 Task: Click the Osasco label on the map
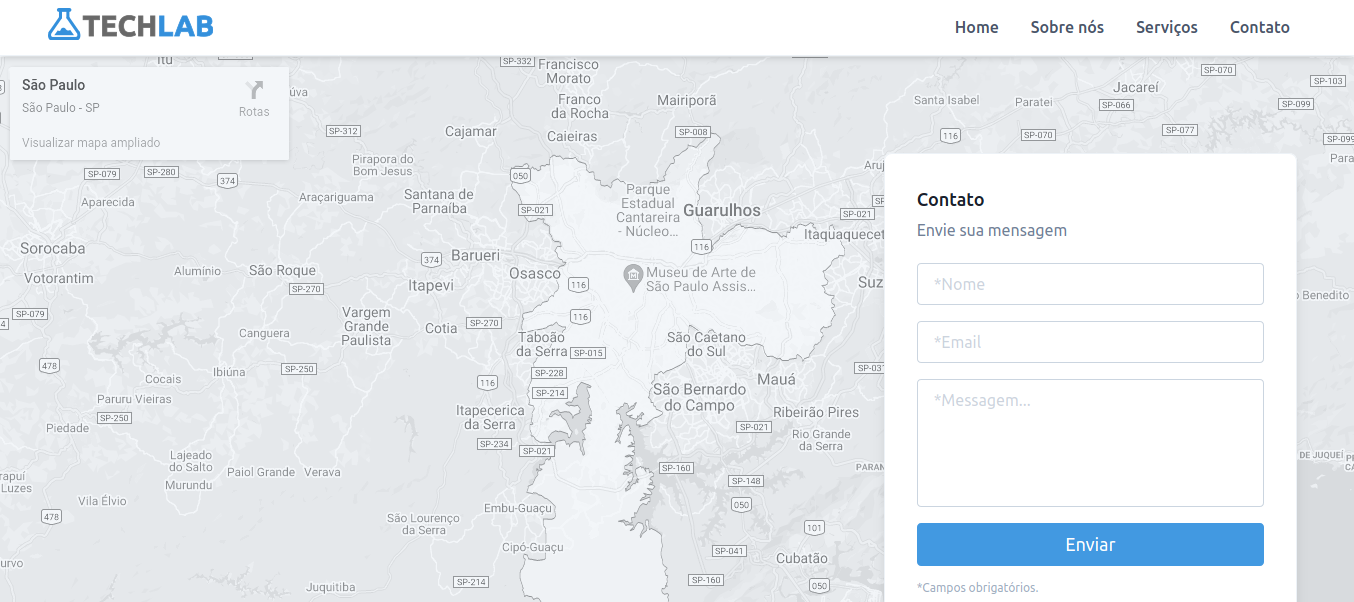pyautogui.click(x=533, y=272)
